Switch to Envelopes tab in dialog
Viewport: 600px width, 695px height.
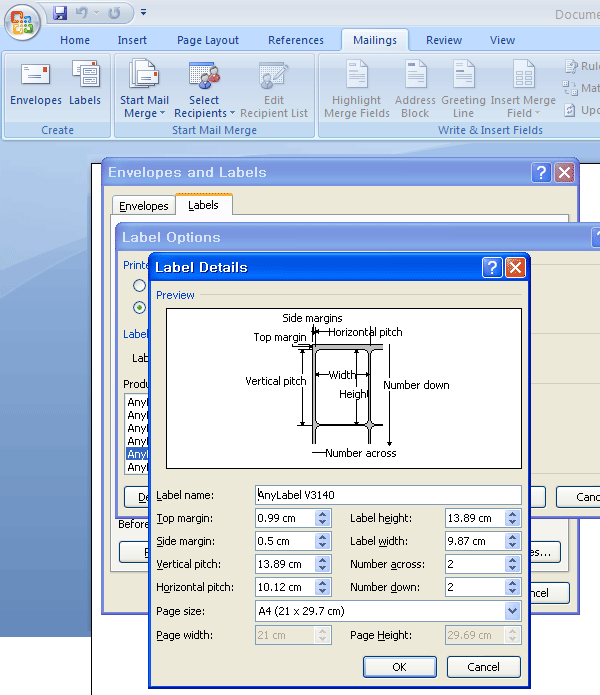(144, 206)
